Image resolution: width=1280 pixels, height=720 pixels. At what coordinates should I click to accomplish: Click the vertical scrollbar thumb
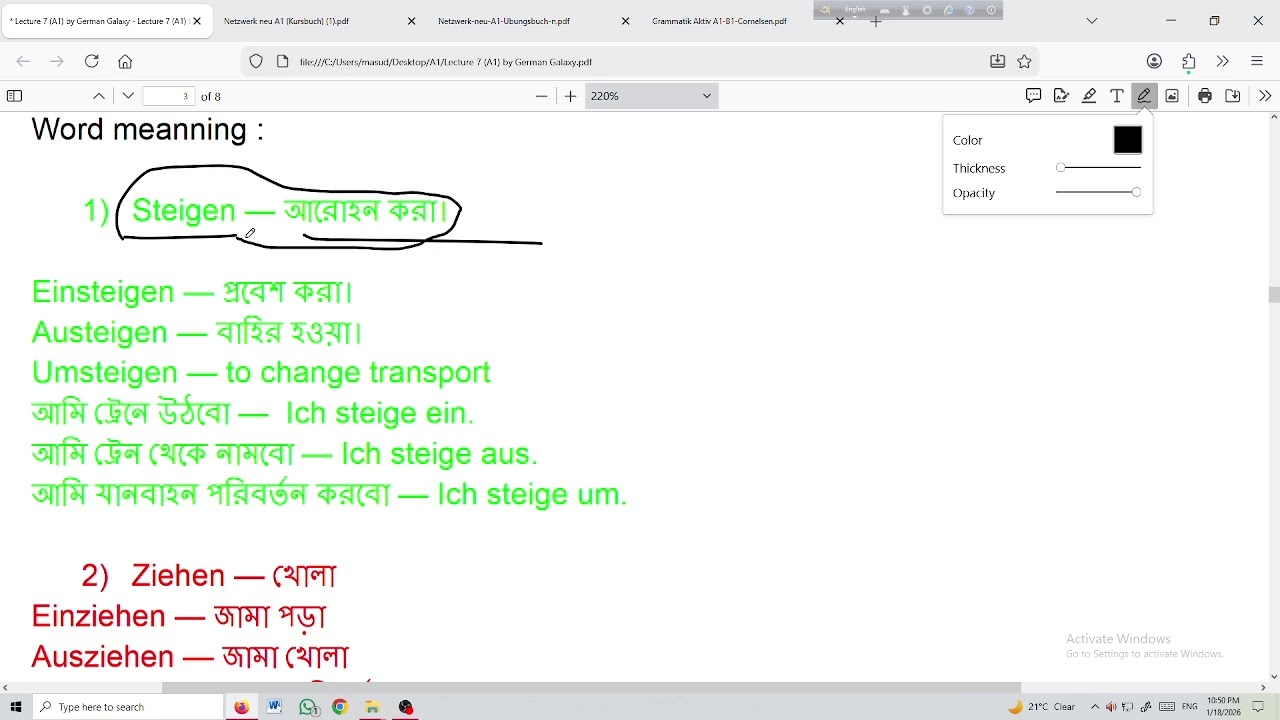tap(1273, 295)
